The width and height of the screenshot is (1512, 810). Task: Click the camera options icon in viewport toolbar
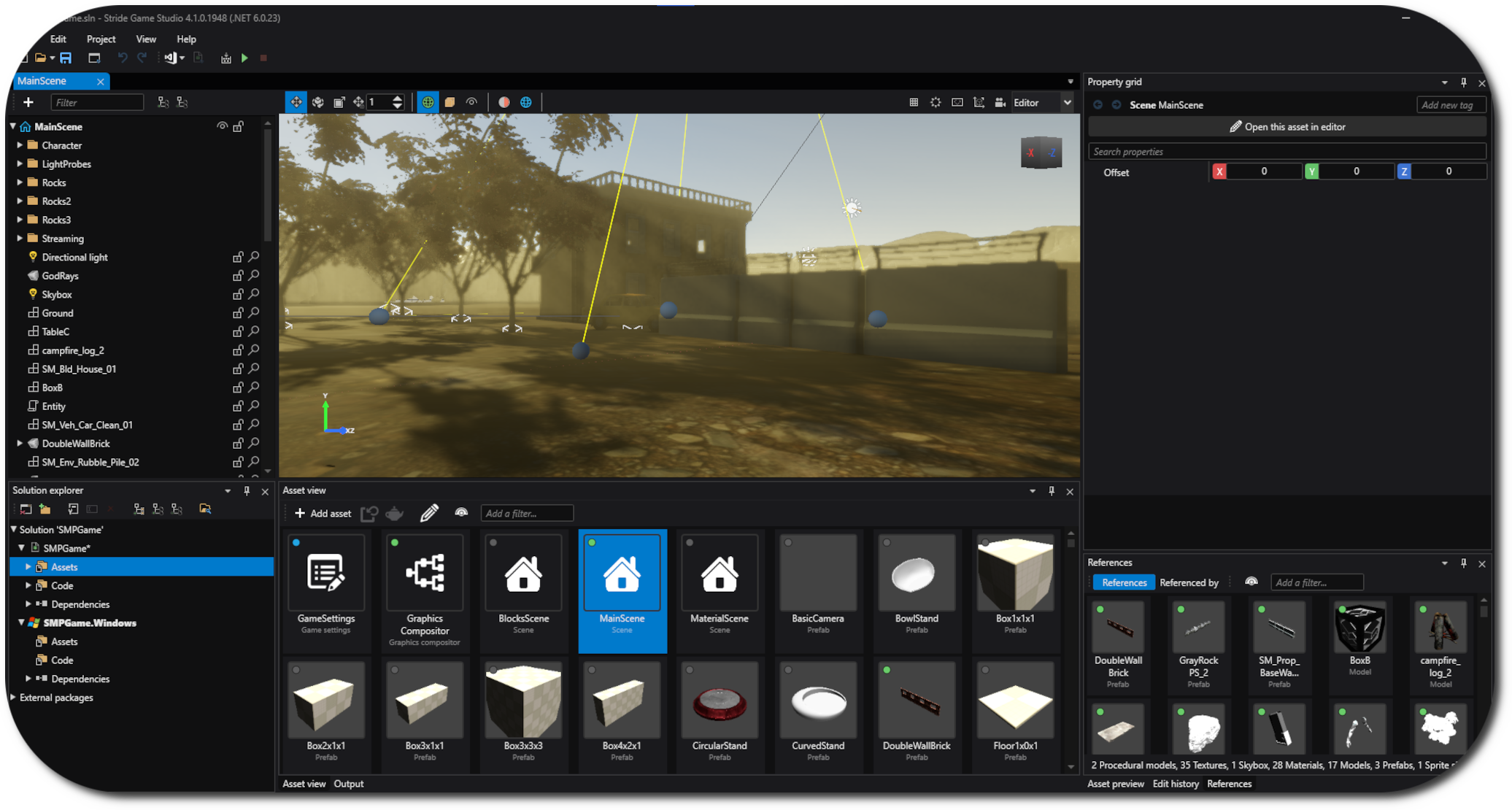pyautogui.click(x=1000, y=102)
